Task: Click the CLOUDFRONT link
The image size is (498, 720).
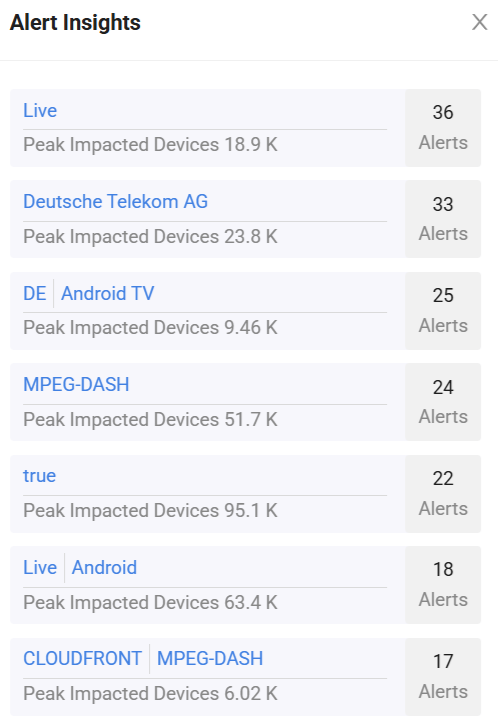Action: click(83, 658)
